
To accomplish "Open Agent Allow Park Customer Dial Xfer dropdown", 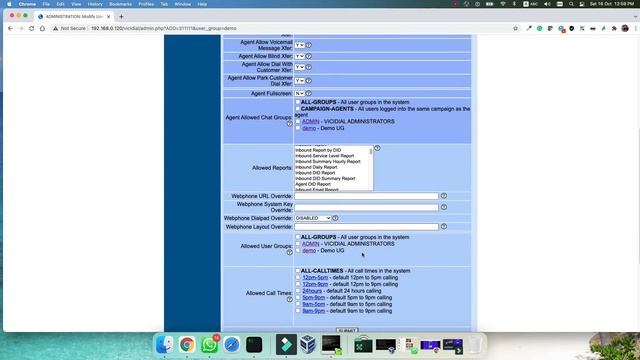I will coord(300,80).
